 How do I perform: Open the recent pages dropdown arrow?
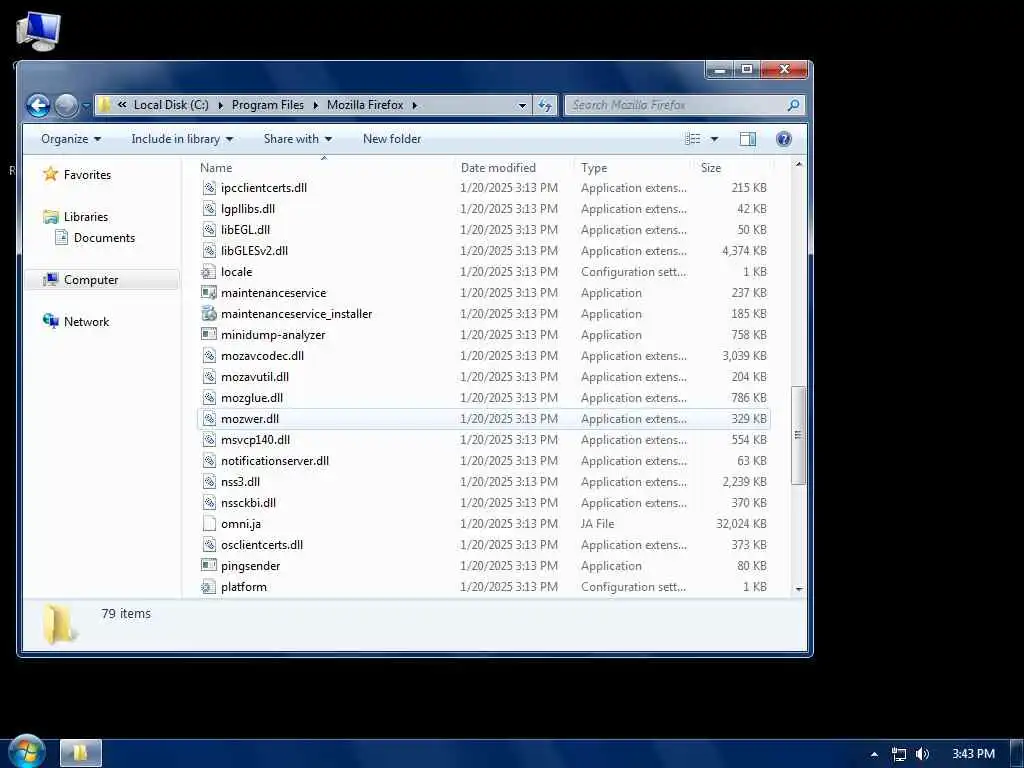86,106
